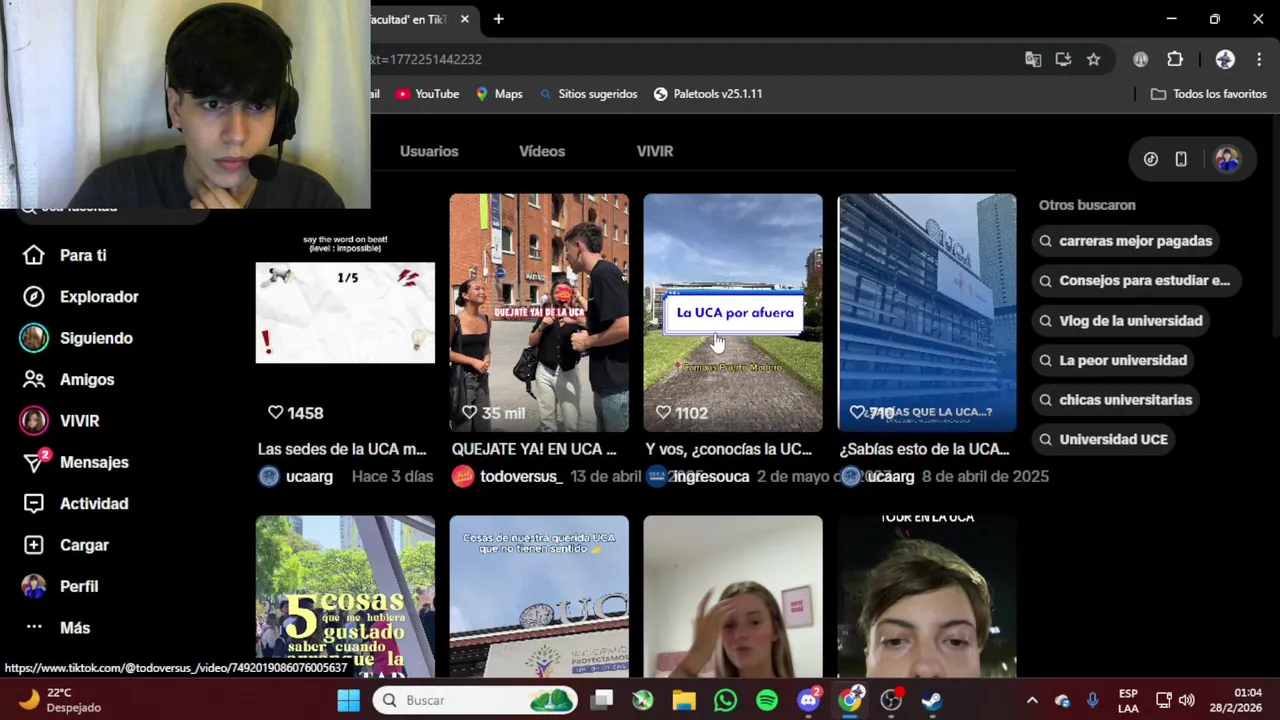Click the Google Translate icon in address bar

tap(1033, 60)
